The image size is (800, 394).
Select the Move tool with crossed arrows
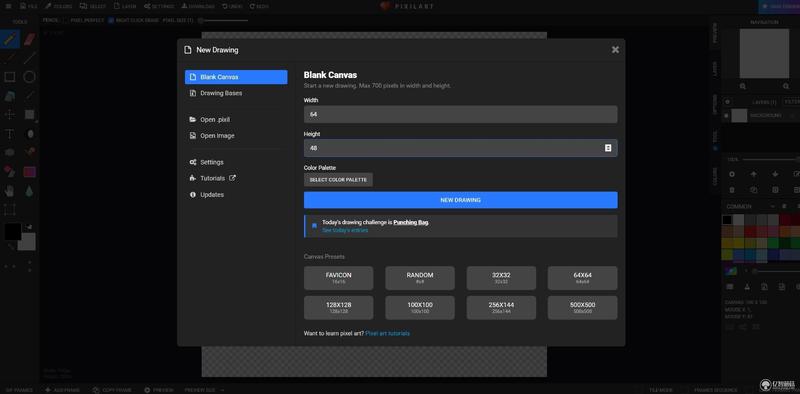pos(10,114)
